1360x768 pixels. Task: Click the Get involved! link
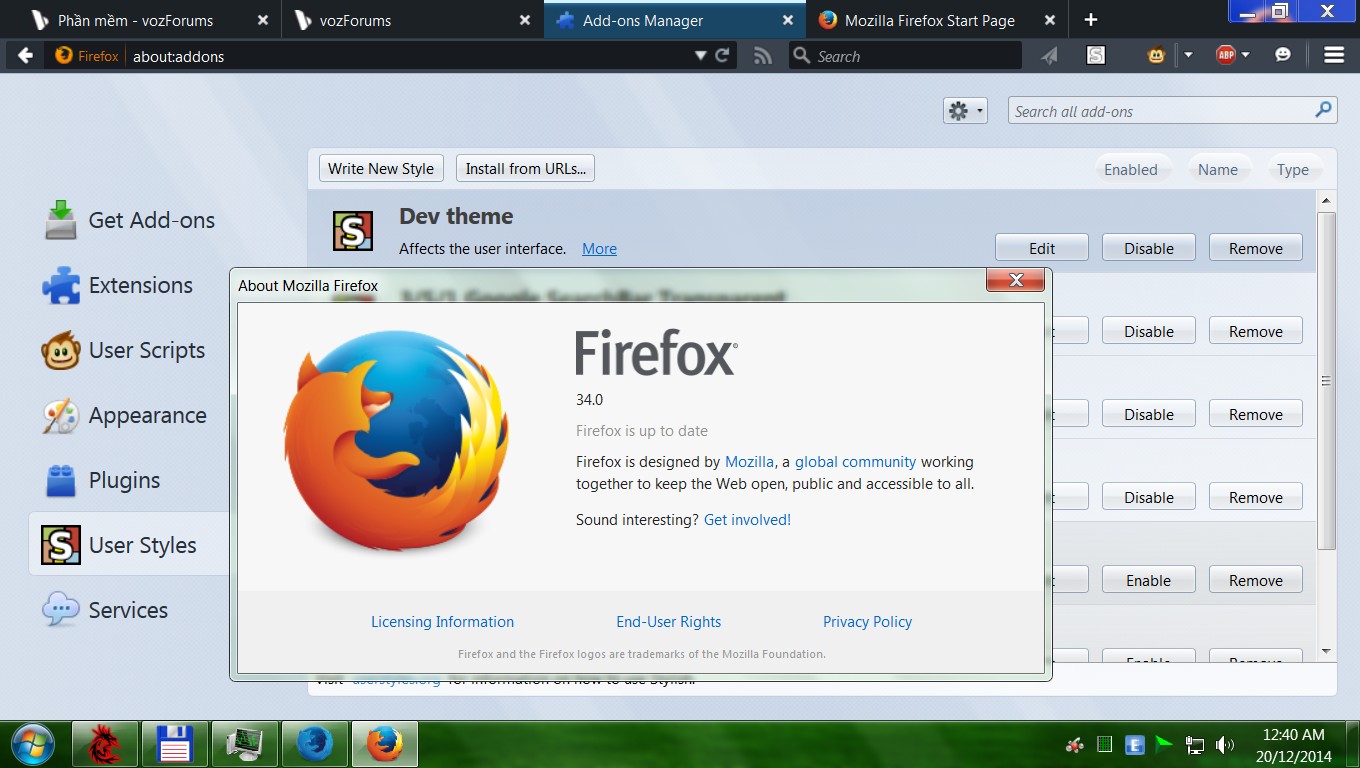tap(747, 520)
